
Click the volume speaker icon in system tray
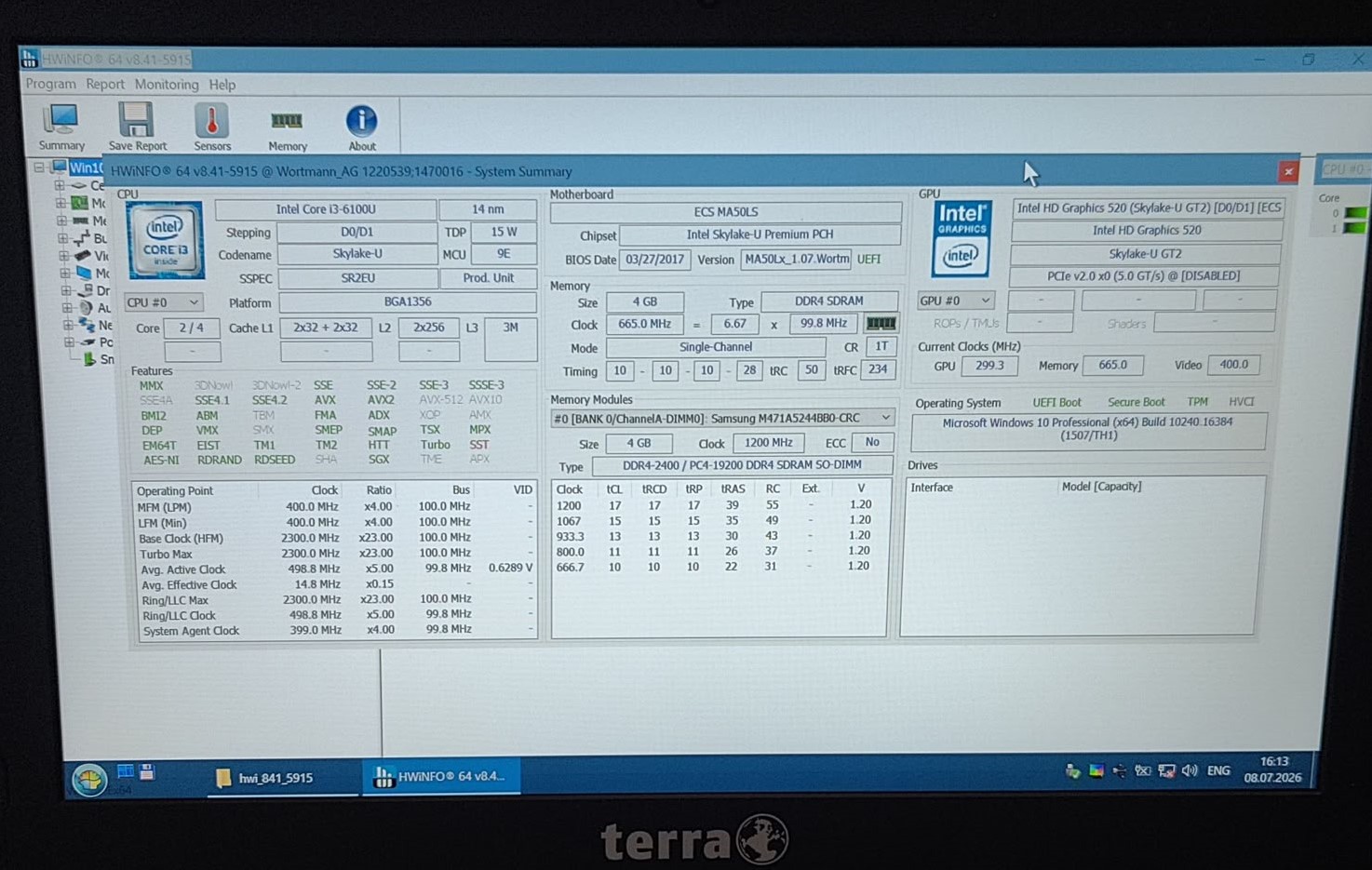coord(1190,770)
